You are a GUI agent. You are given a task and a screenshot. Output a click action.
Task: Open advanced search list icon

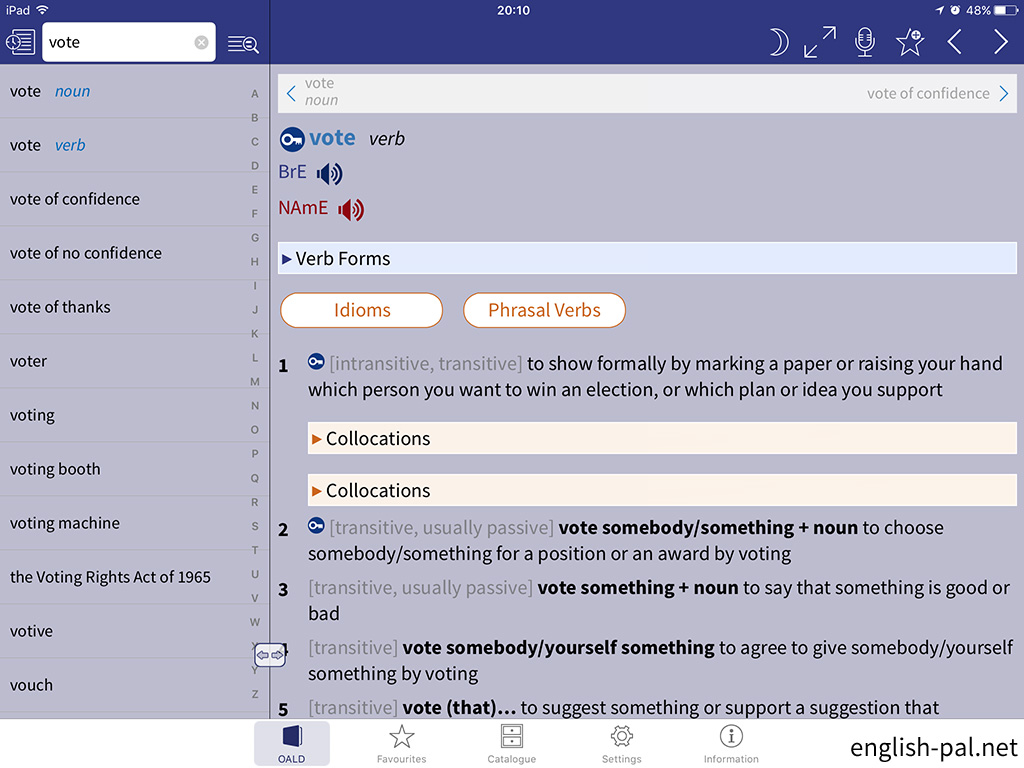point(243,43)
